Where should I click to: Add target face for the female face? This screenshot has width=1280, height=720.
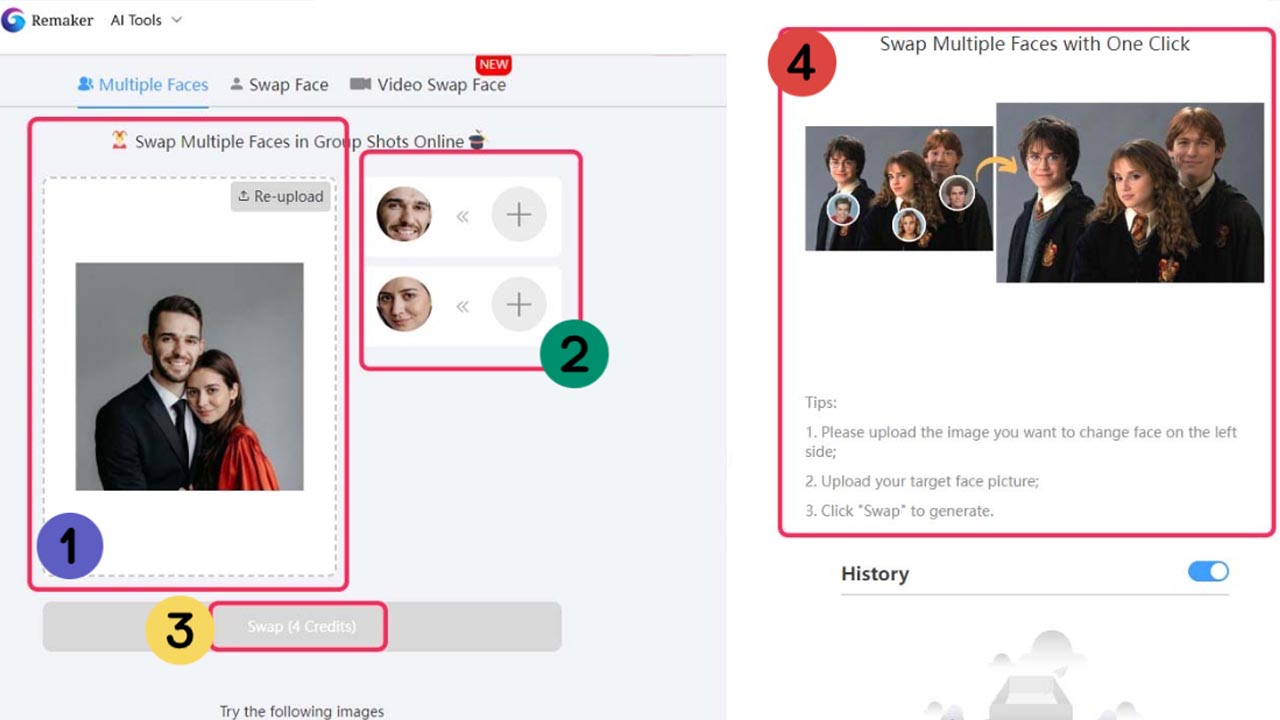point(519,304)
